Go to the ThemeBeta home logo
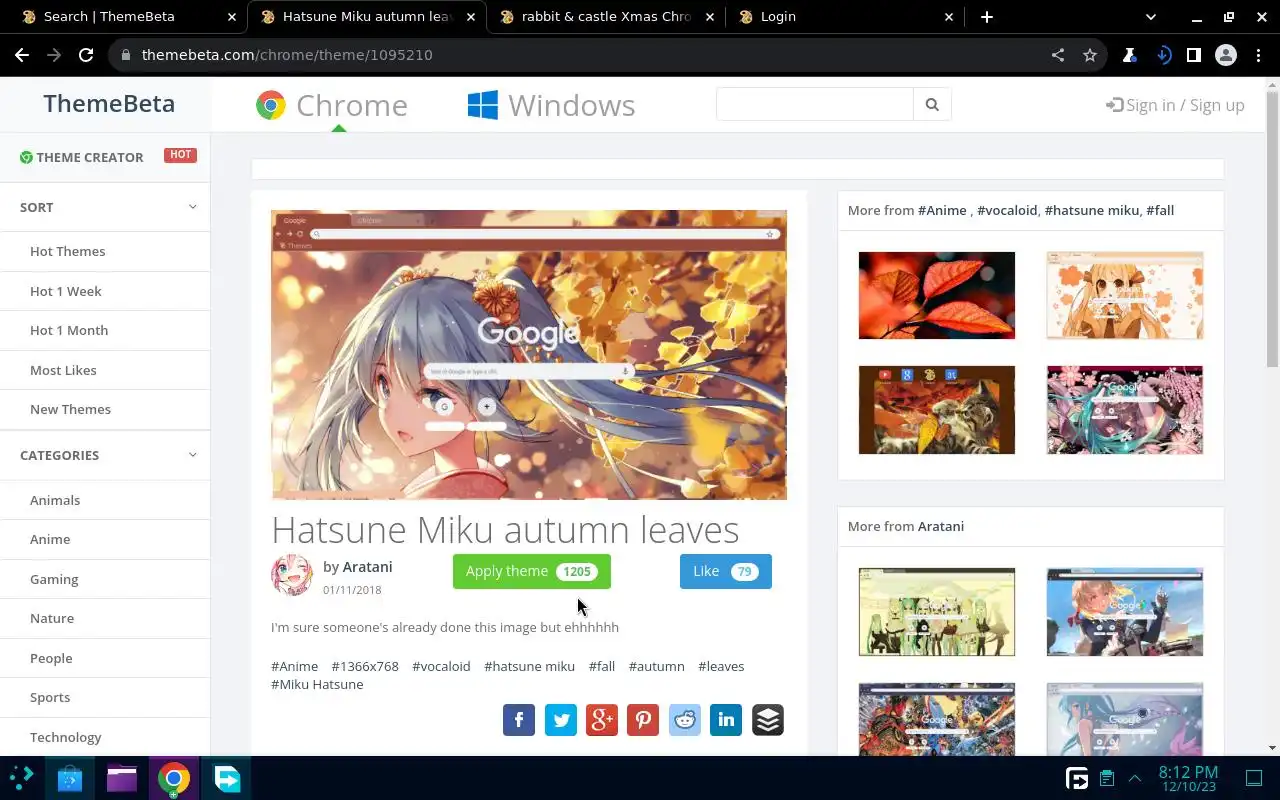The image size is (1280, 800). click(x=109, y=104)
